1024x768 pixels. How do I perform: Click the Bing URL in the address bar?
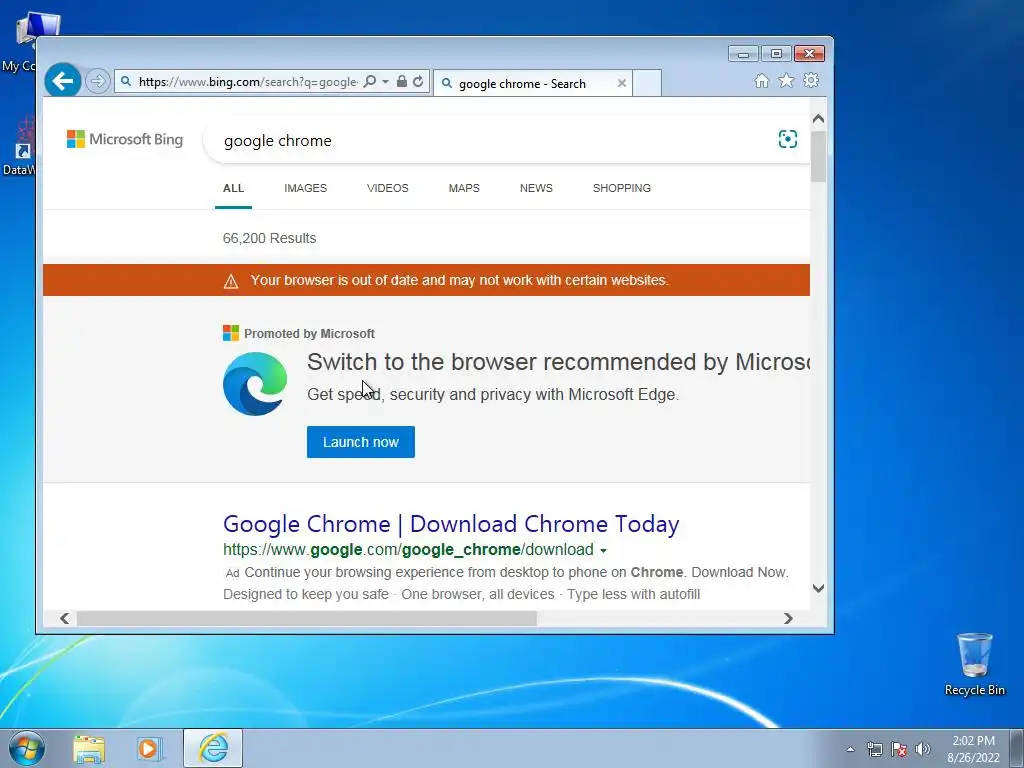(x=248, y=82)
